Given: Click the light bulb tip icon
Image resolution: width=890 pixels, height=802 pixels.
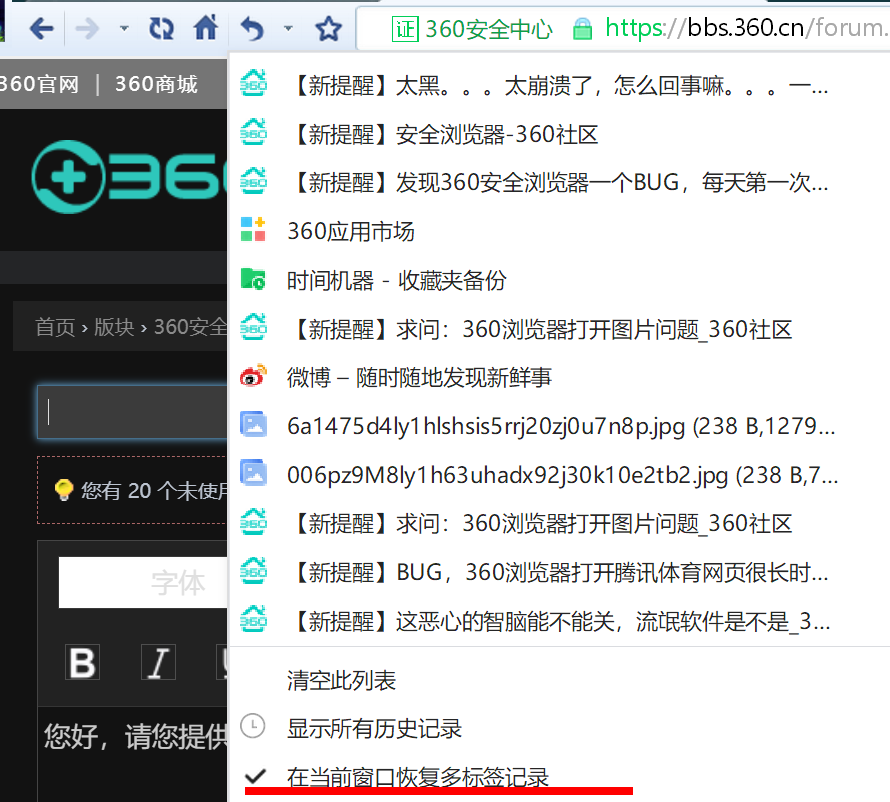Looking at the screenshot, I should 64,490.
